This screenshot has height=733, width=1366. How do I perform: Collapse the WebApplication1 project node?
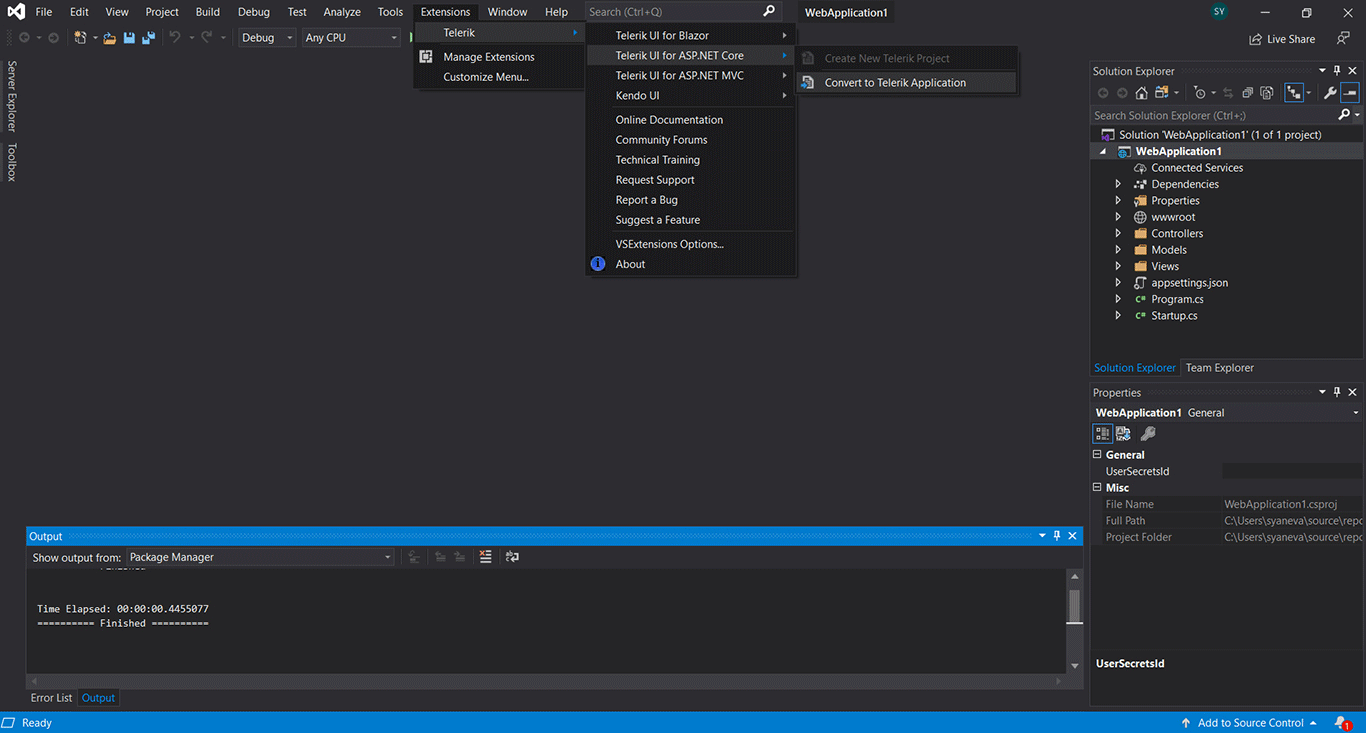point(1103,152)
